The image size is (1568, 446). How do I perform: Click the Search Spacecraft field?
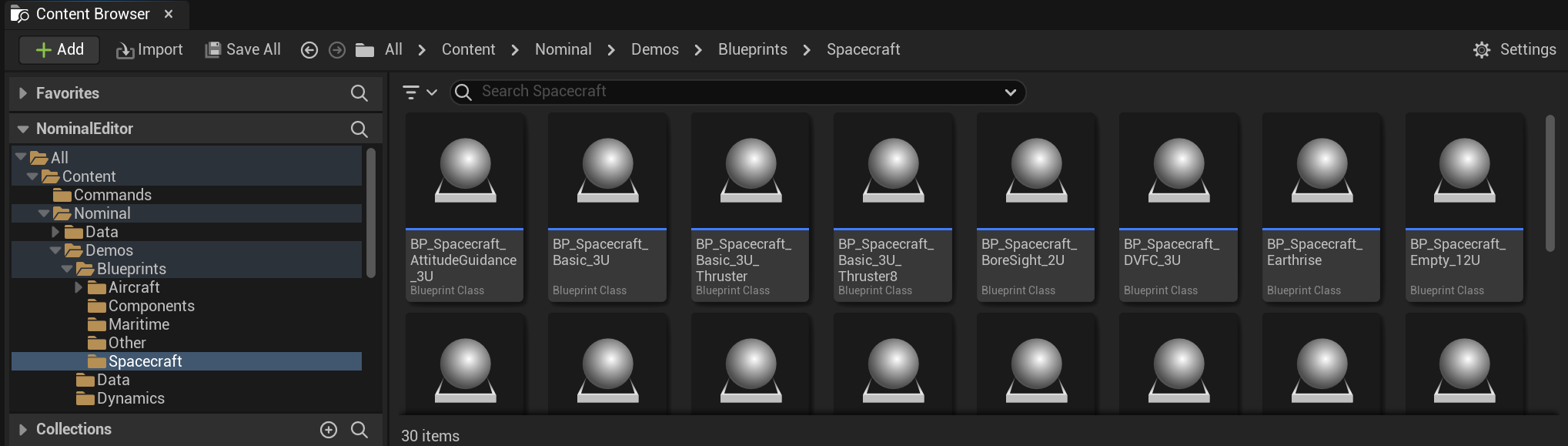[x=737, y=92]
